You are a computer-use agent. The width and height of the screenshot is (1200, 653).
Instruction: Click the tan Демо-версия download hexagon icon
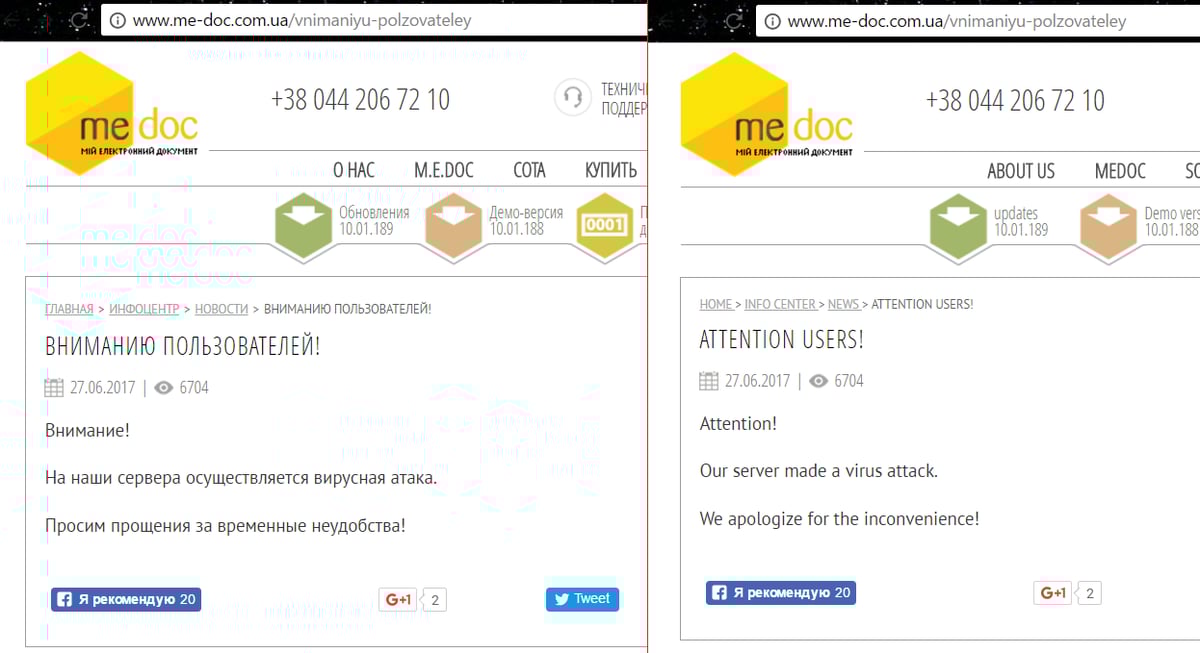[x=454, y=224]
